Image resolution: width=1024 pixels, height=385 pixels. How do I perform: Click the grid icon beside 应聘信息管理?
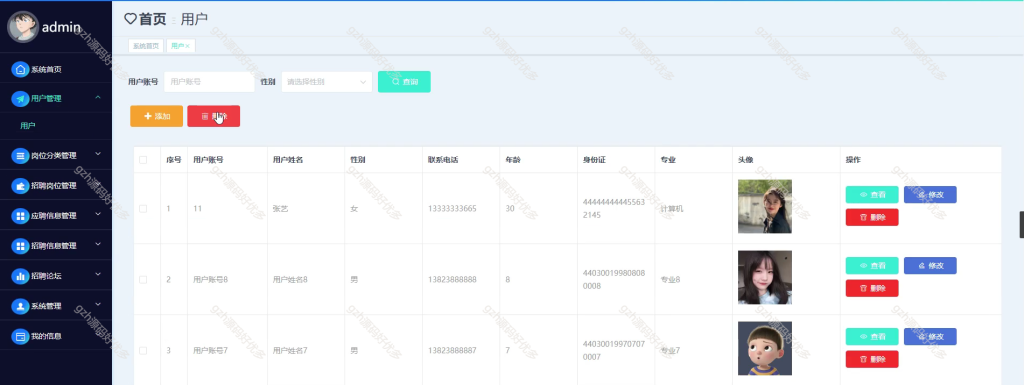pos(21,216)
